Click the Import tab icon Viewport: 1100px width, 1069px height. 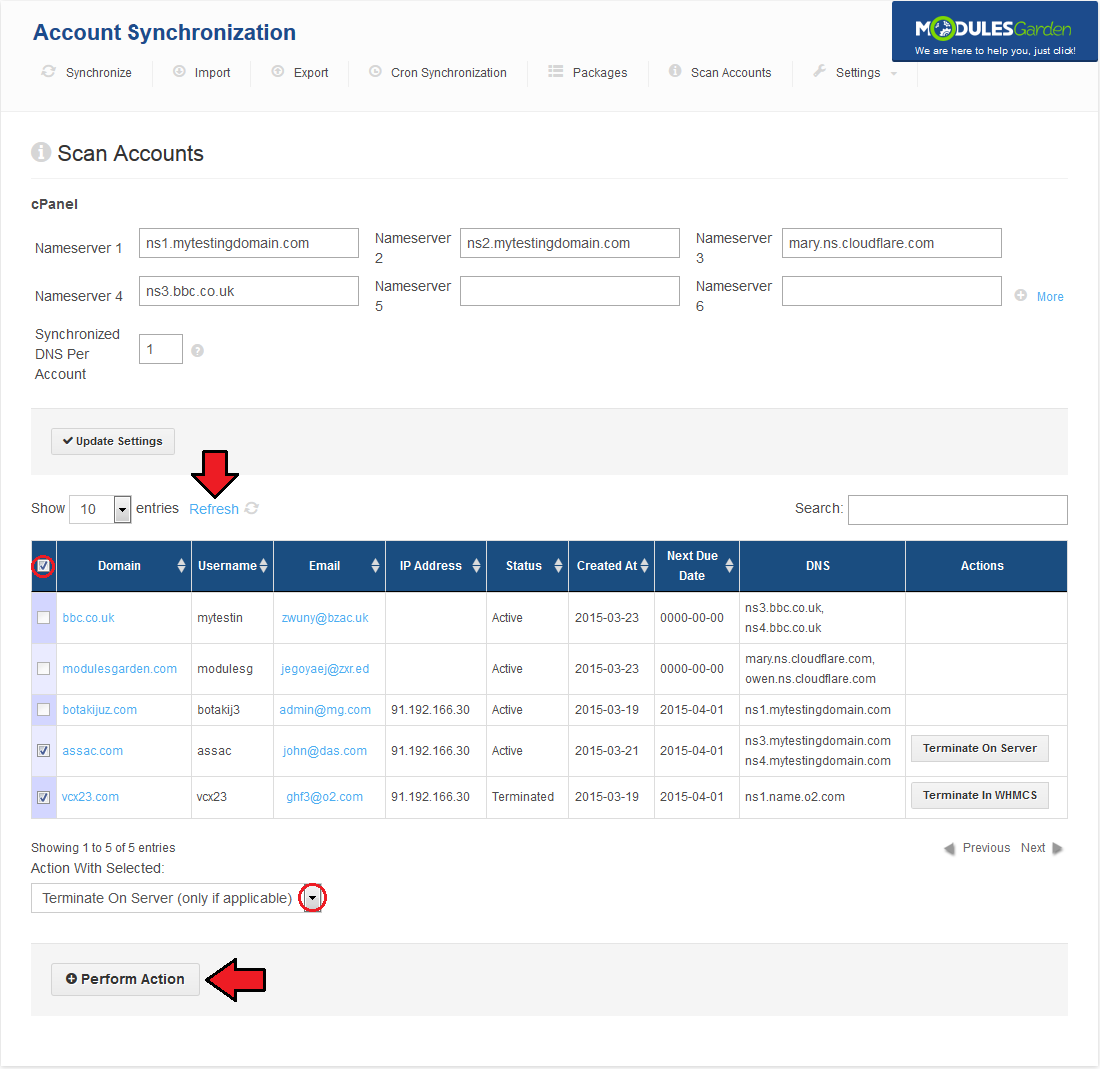tap(180, 72)
